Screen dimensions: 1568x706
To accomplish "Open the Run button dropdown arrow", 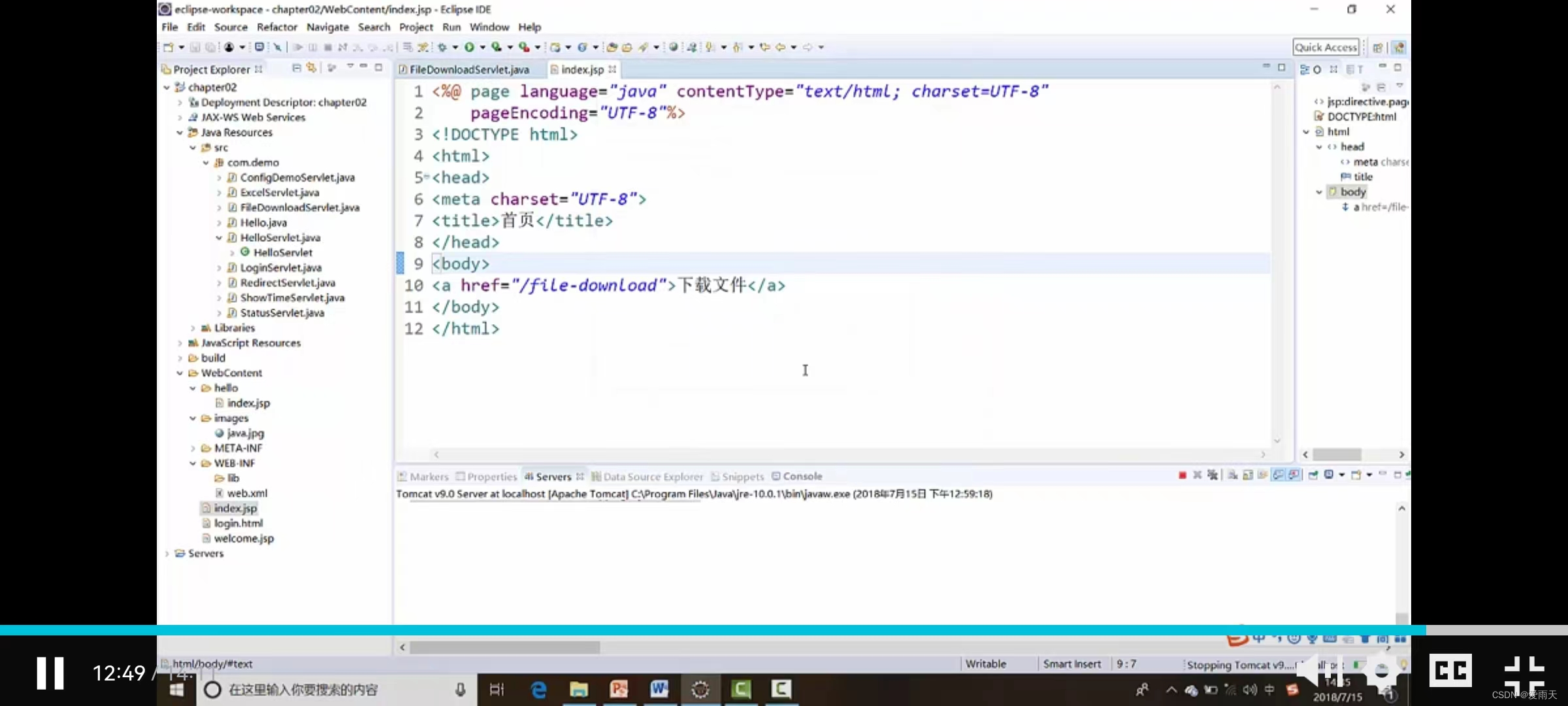I will point(483,47).
